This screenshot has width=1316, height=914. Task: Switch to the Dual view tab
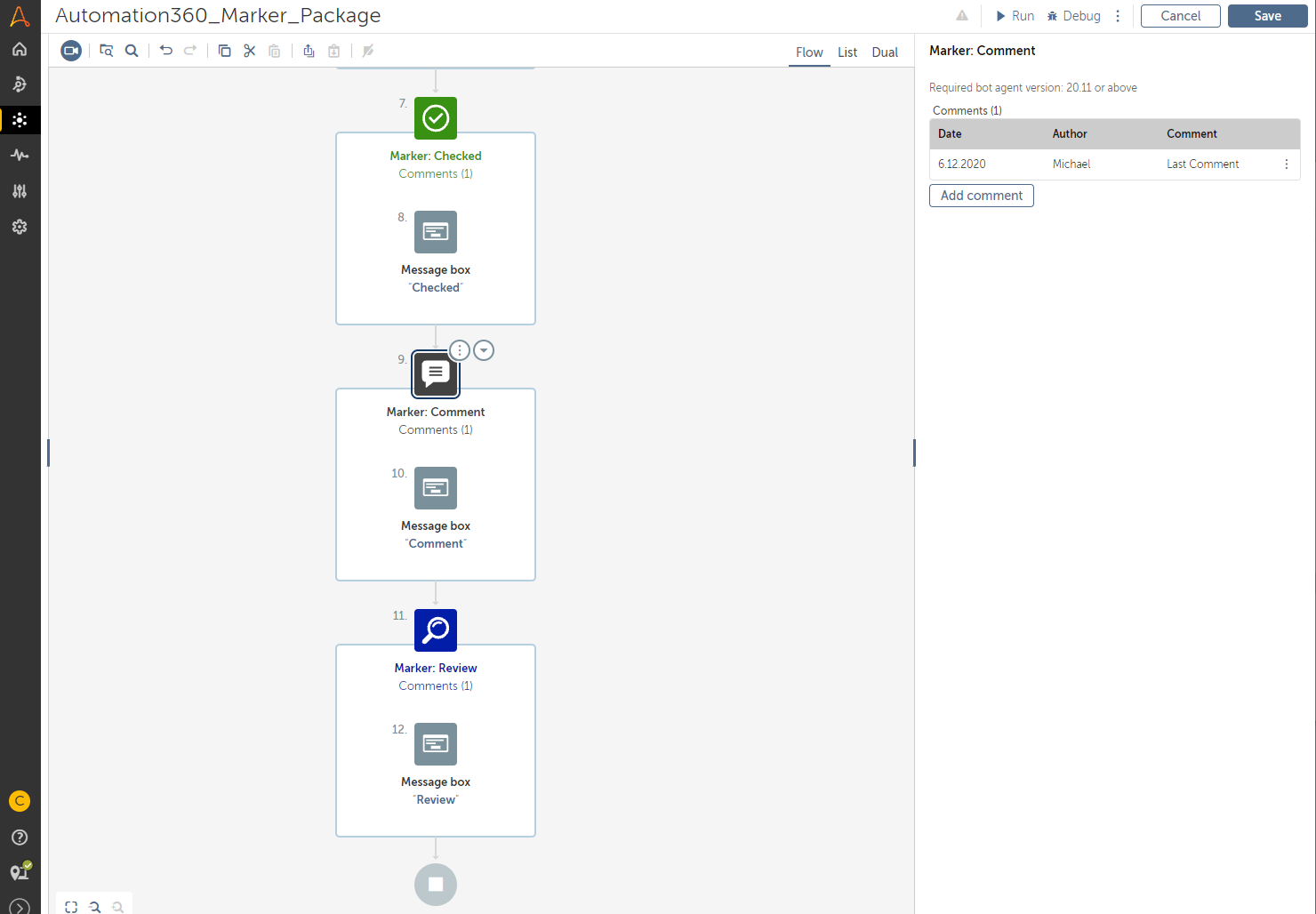885,52
